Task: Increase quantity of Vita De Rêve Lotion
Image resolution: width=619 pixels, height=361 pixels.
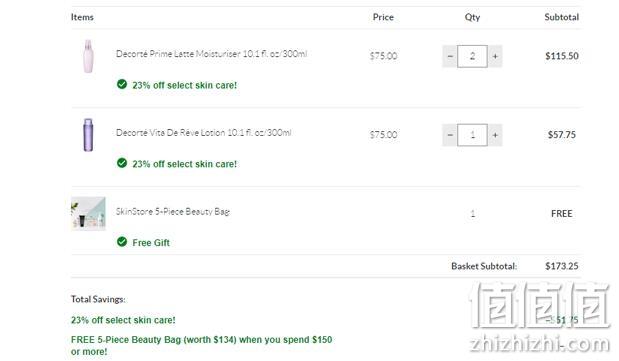Action: coord(495,135)
